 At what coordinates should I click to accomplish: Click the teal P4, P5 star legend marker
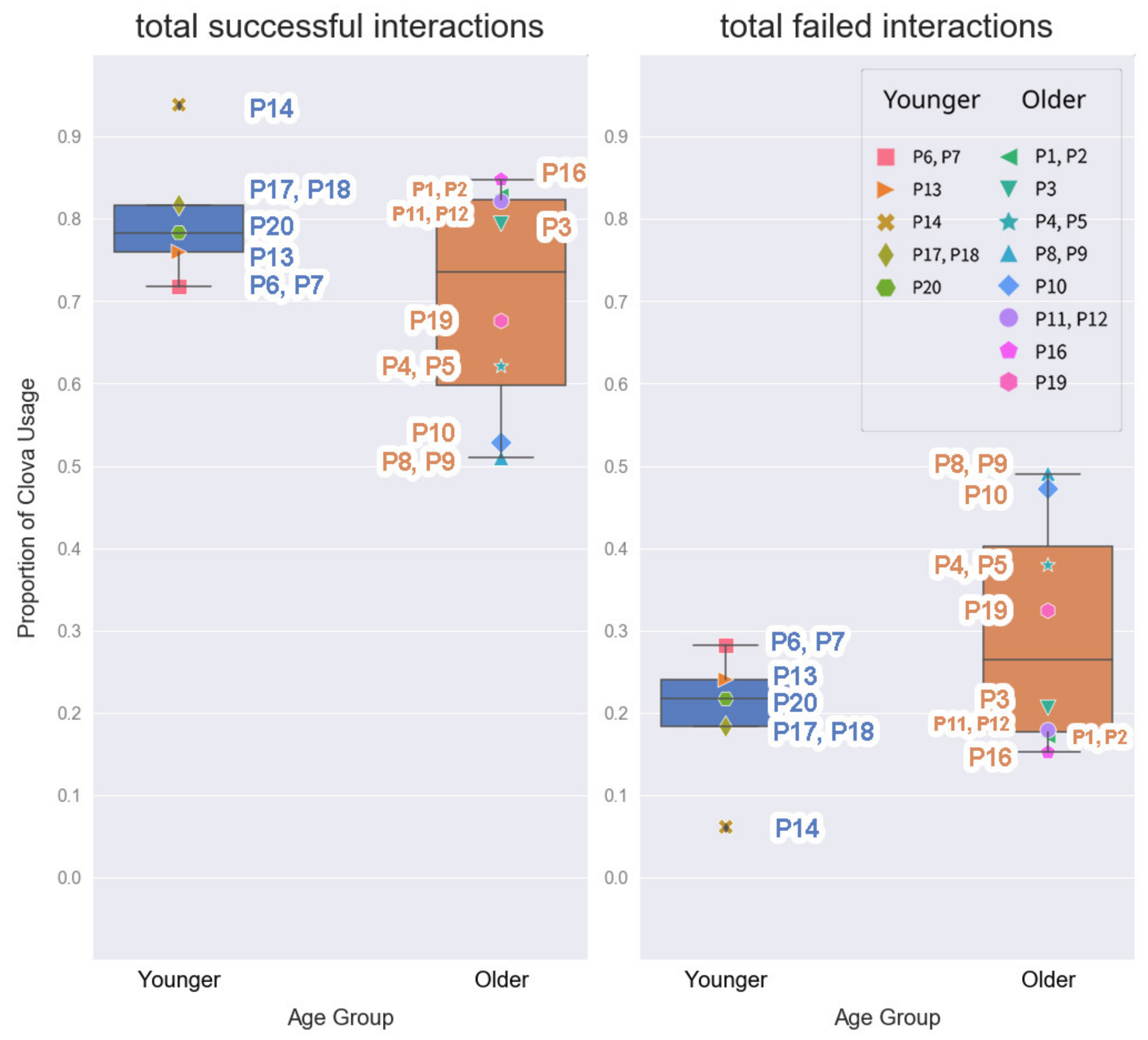[1009, 221]
